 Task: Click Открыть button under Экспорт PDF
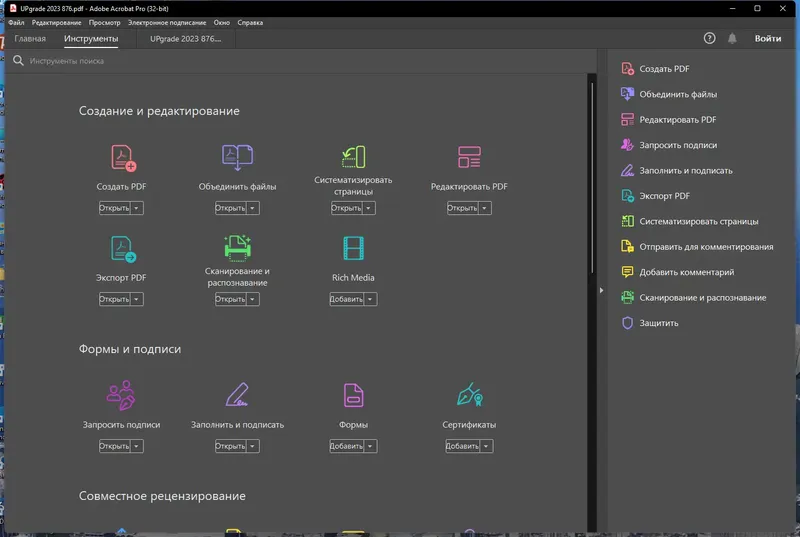click(x=115, y=299)
